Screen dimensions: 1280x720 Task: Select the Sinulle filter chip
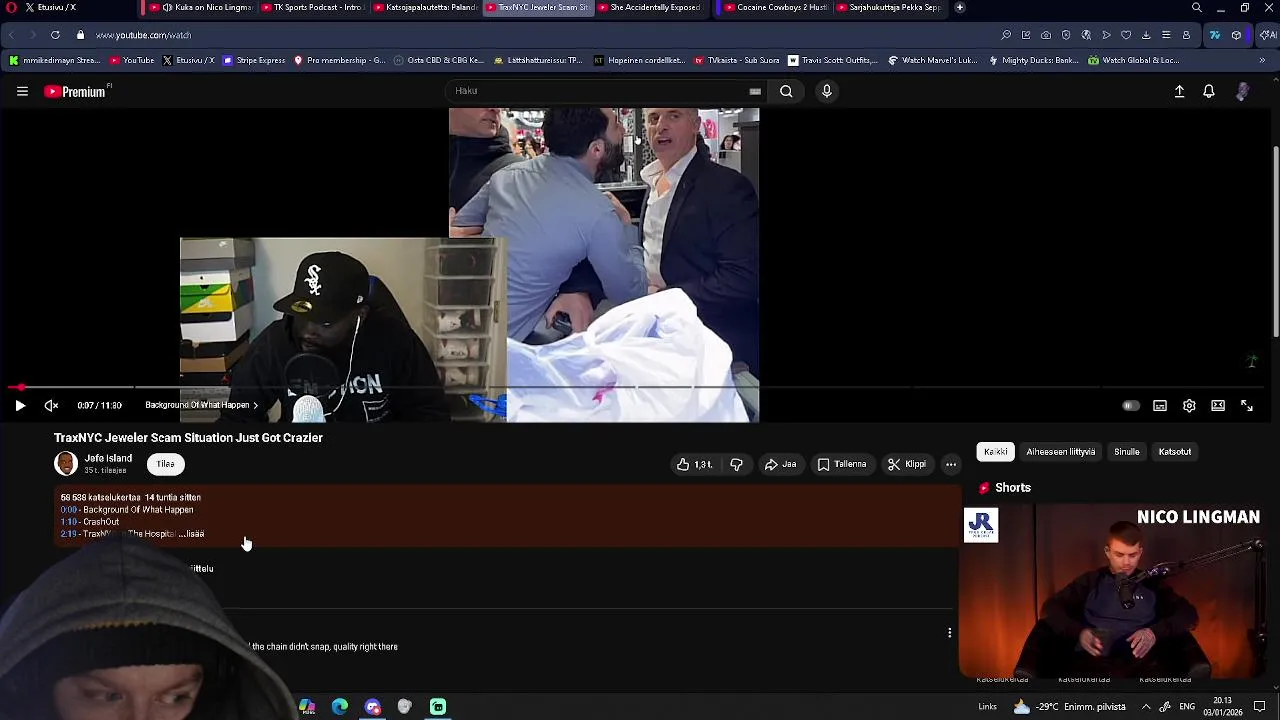coord(1127,452)
